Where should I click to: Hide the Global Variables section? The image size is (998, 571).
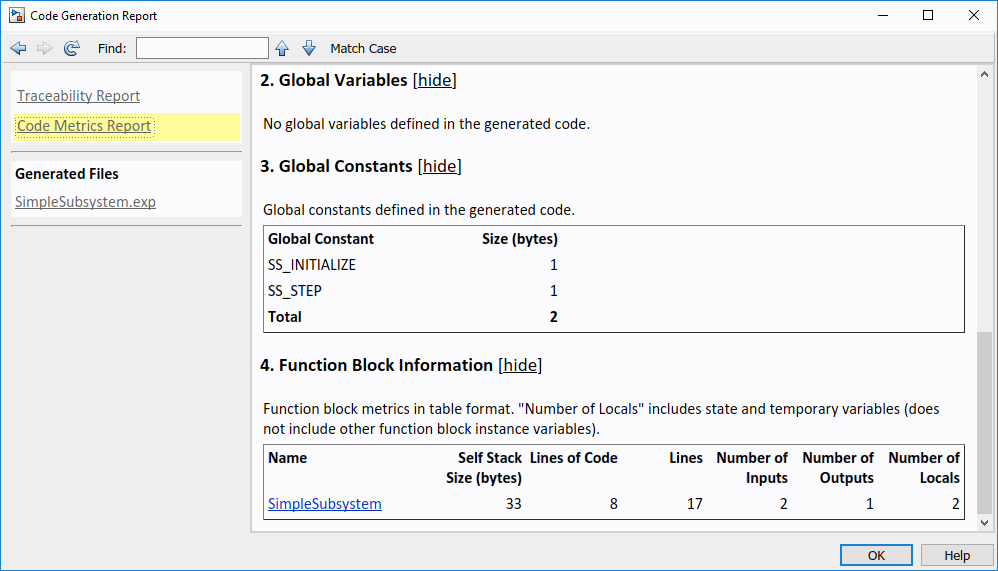(435, 80)
